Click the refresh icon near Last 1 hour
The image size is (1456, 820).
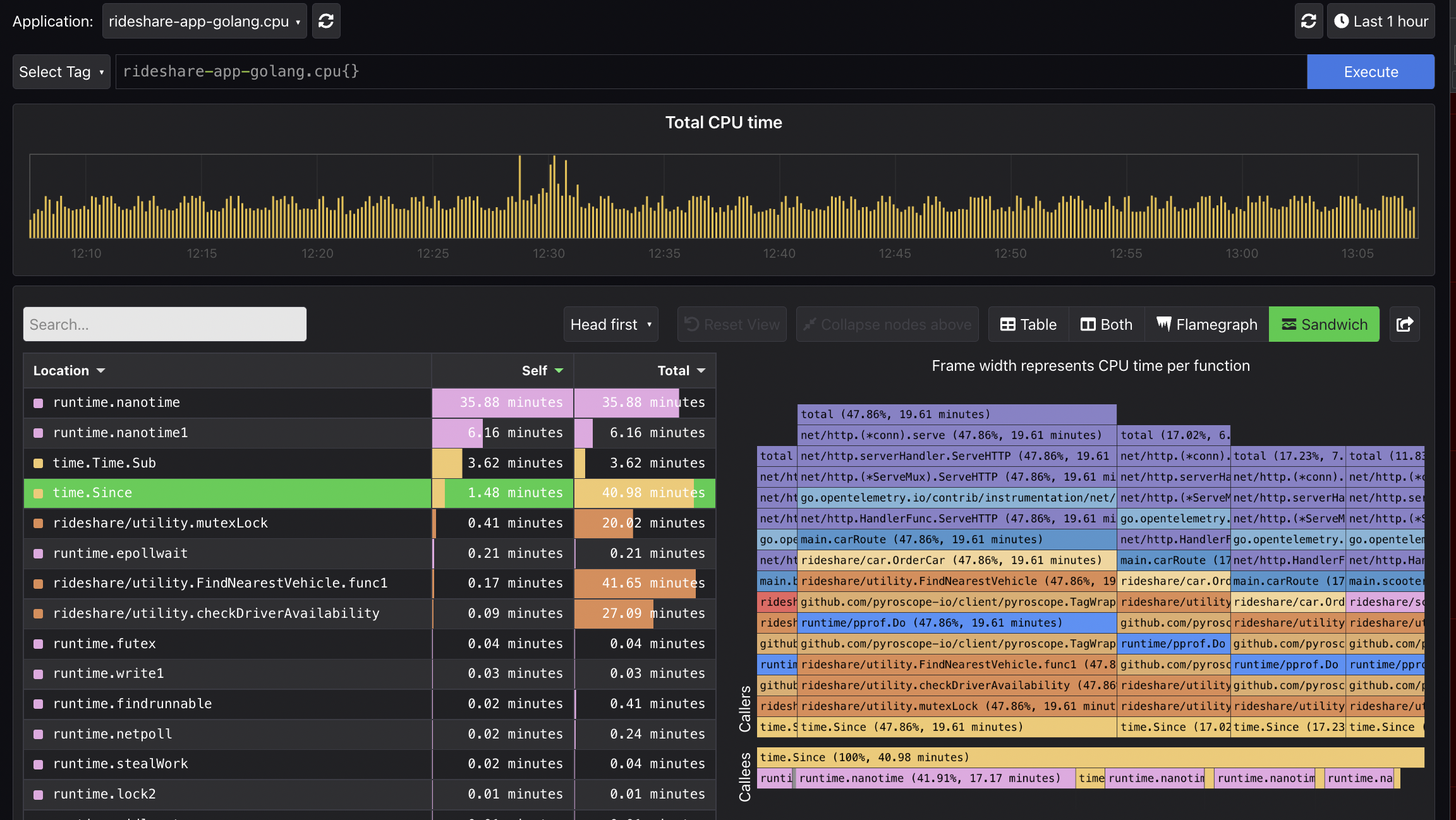click(x=1309, y=20)
